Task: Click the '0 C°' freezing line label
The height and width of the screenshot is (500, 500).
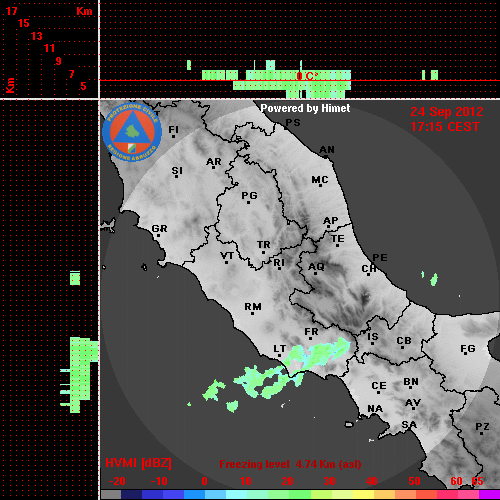Action: (307, 76)
